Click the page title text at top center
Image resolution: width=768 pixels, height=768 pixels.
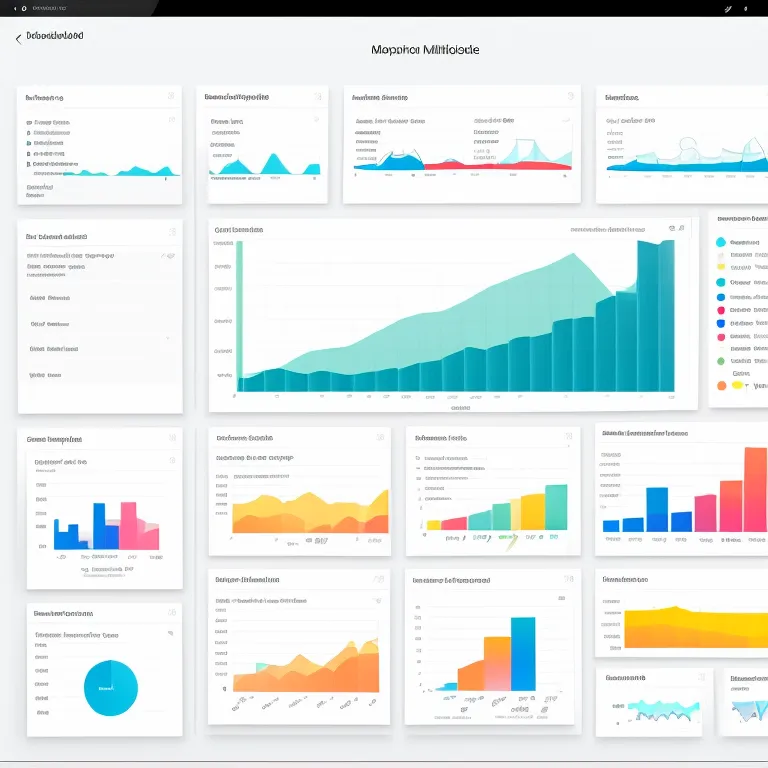click(424, 49)
